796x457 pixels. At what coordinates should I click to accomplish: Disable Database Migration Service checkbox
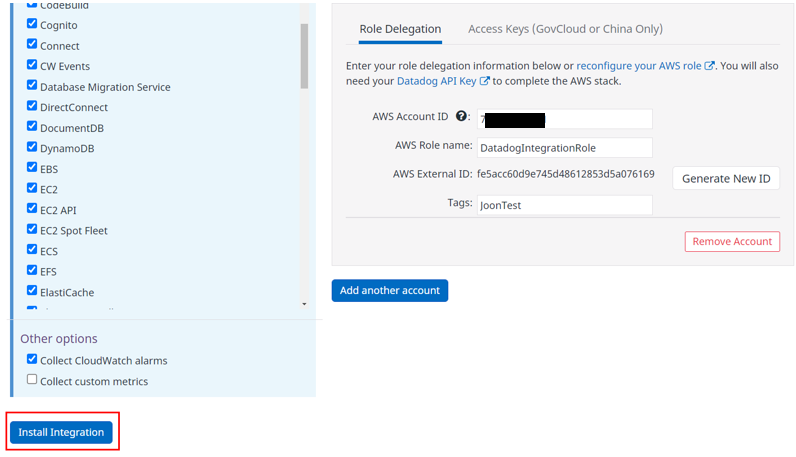pyautogui.click(x=32, y=85)
